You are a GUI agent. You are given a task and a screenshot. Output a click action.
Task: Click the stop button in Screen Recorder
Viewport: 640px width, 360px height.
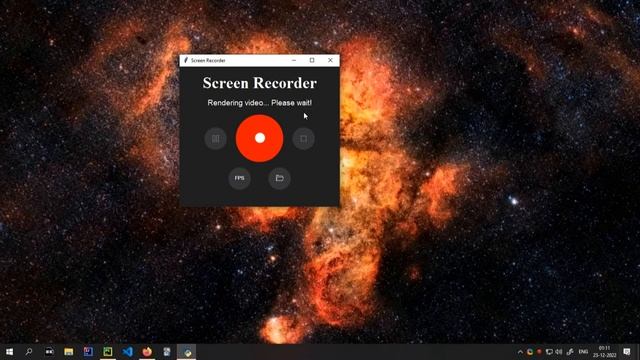(303, 139)
